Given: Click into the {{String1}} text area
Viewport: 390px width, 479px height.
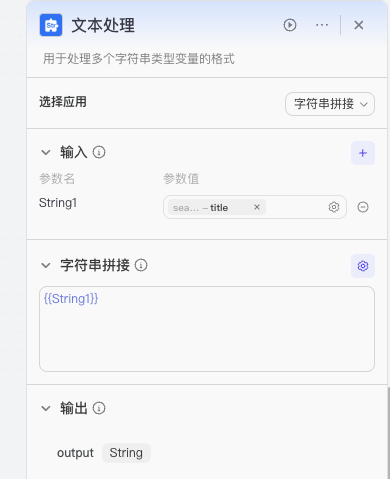Looking at the screenshot, I should (207, 329).
